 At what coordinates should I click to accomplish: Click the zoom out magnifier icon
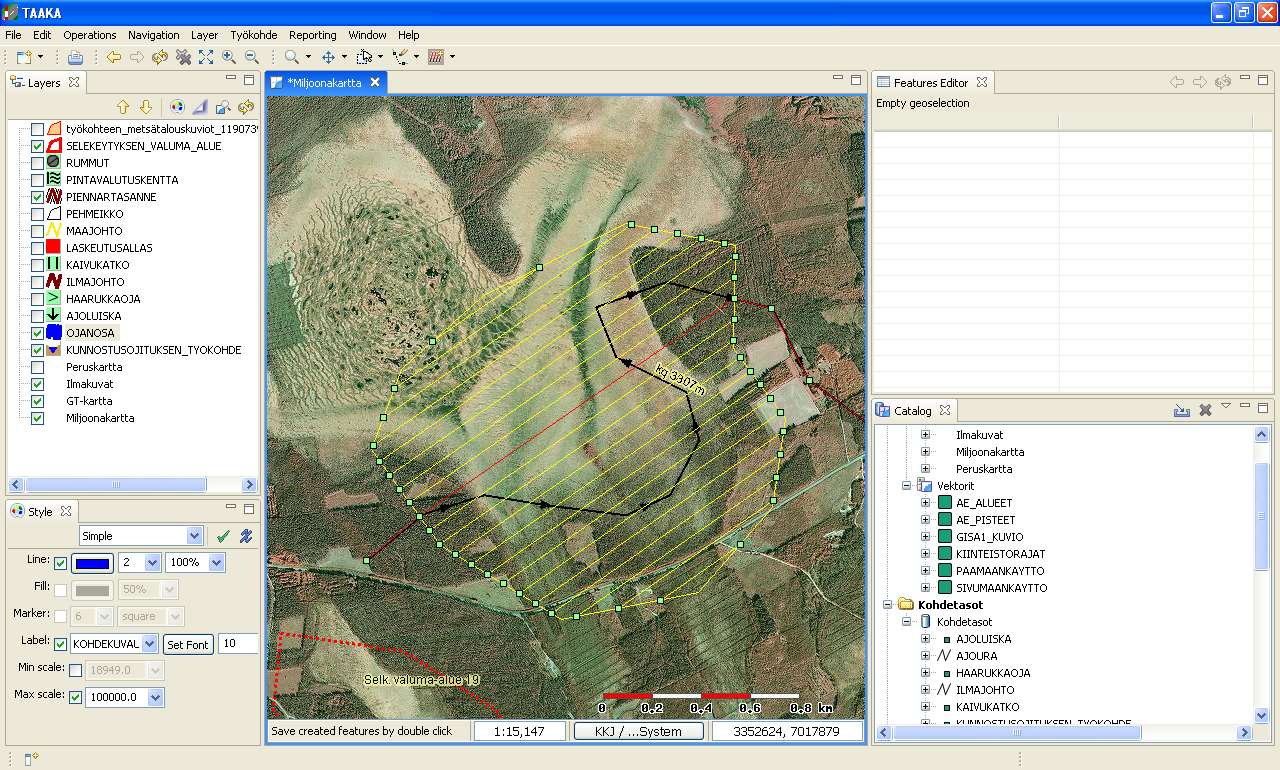pyautogui.click(x=252, y=57)
